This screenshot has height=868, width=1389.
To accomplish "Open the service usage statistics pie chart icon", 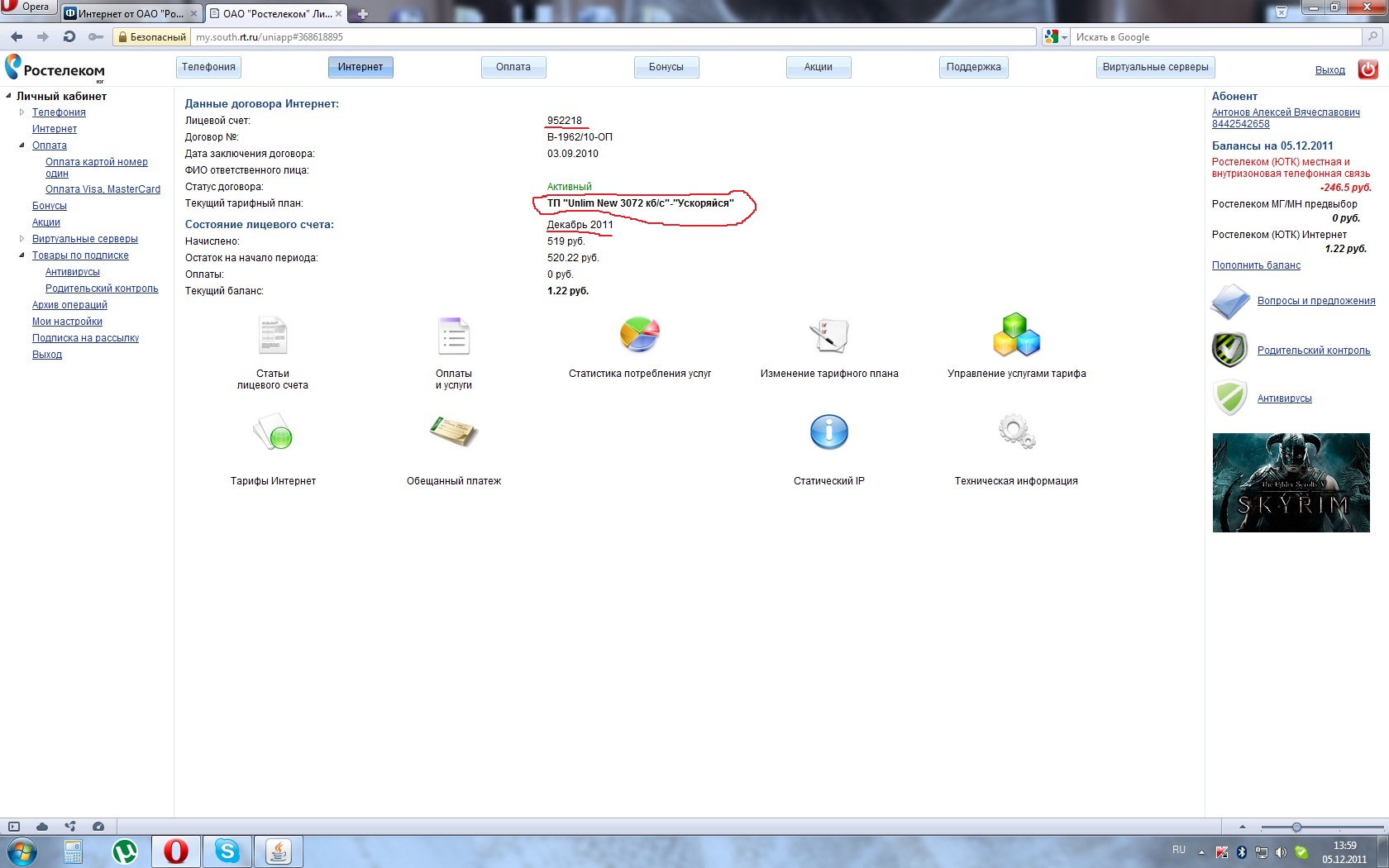I will pos(640,334).
